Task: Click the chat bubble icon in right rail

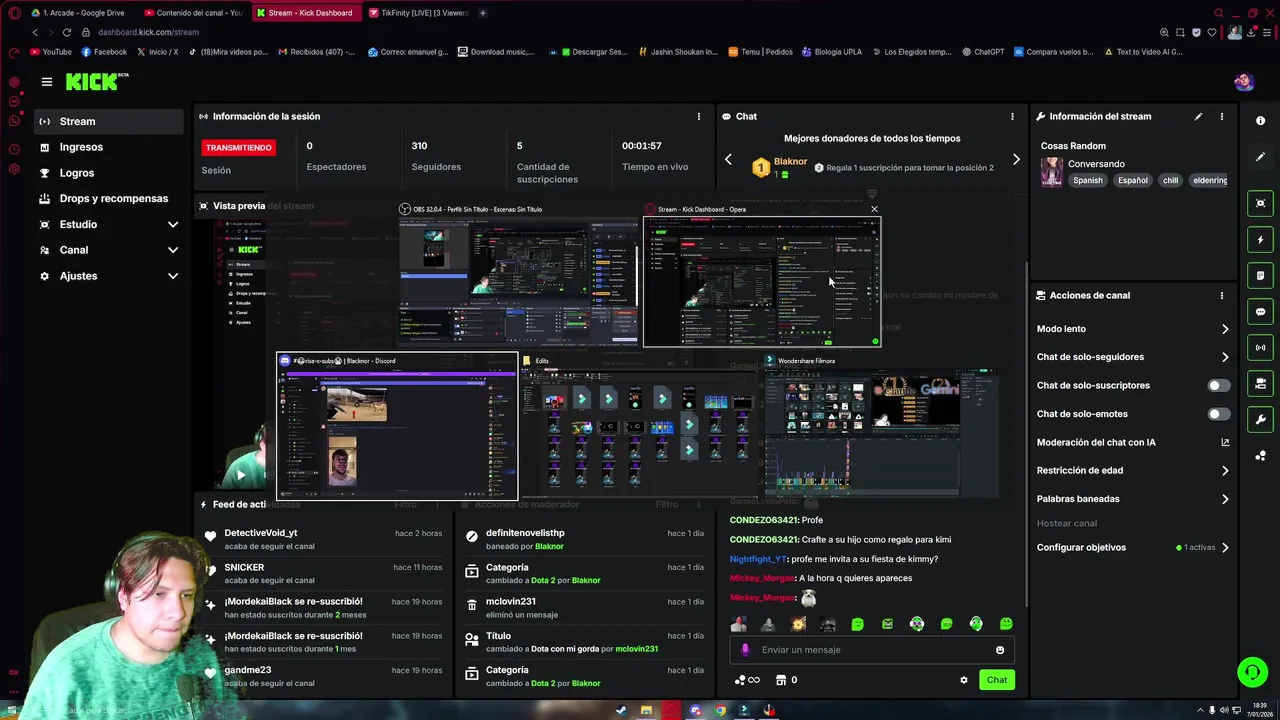Action: pyautogui.click(x=1260, y=312)
